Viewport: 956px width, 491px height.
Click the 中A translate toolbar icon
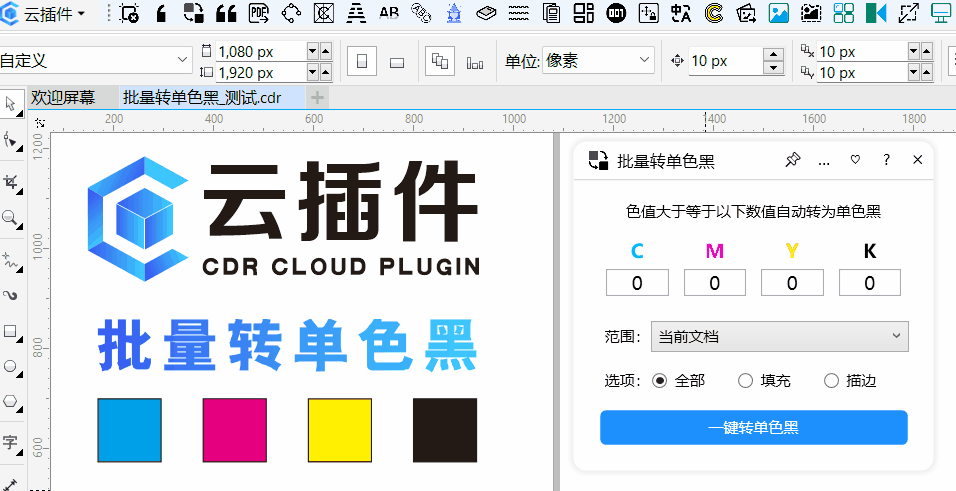(680, 13)
